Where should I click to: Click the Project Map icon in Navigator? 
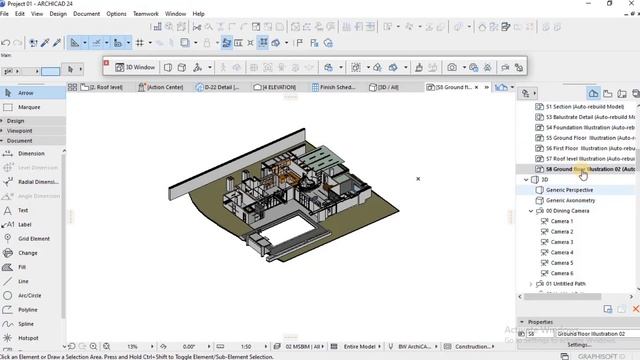coord(593,93)
